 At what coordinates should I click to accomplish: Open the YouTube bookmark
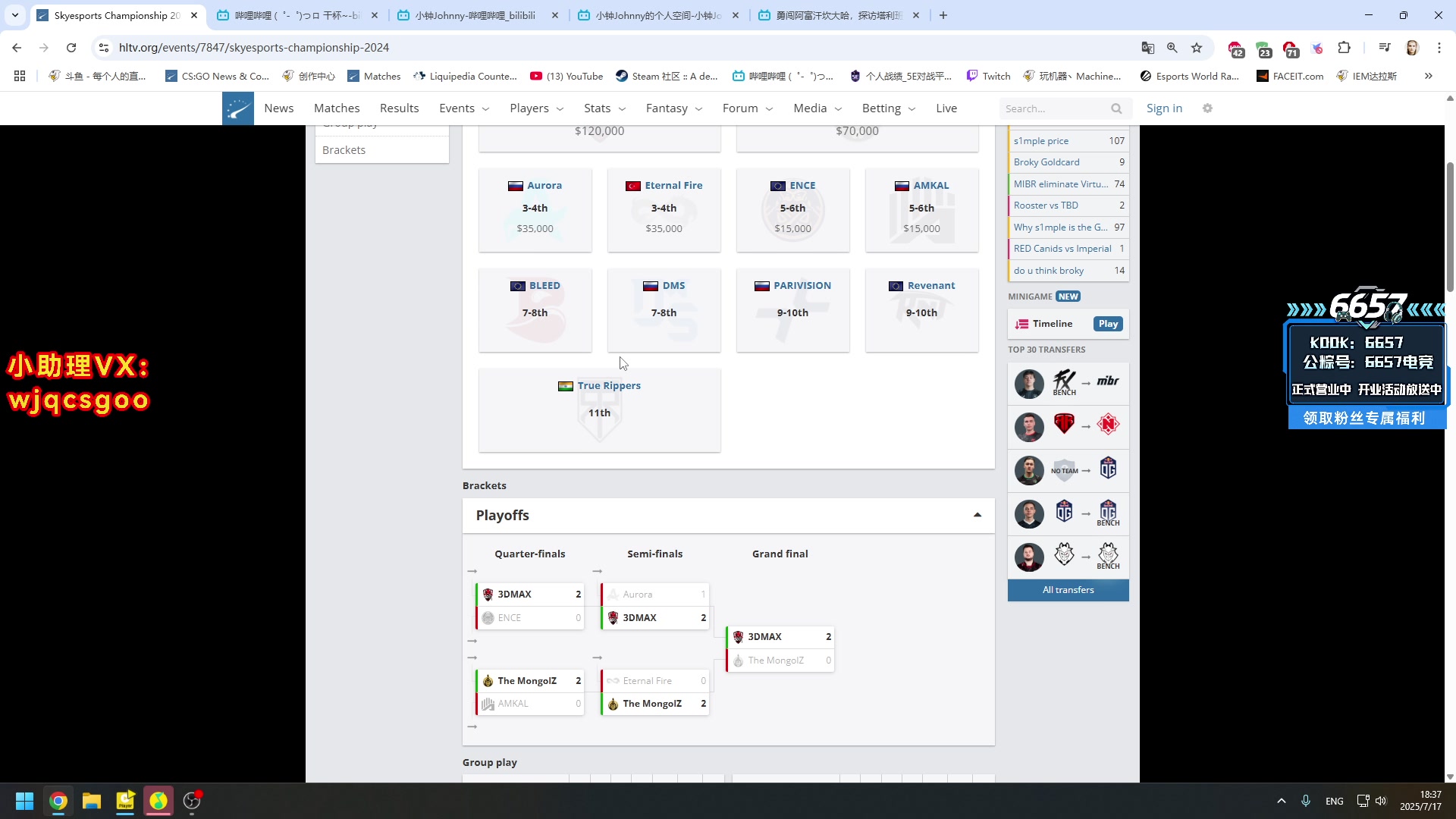click(566, 76)
